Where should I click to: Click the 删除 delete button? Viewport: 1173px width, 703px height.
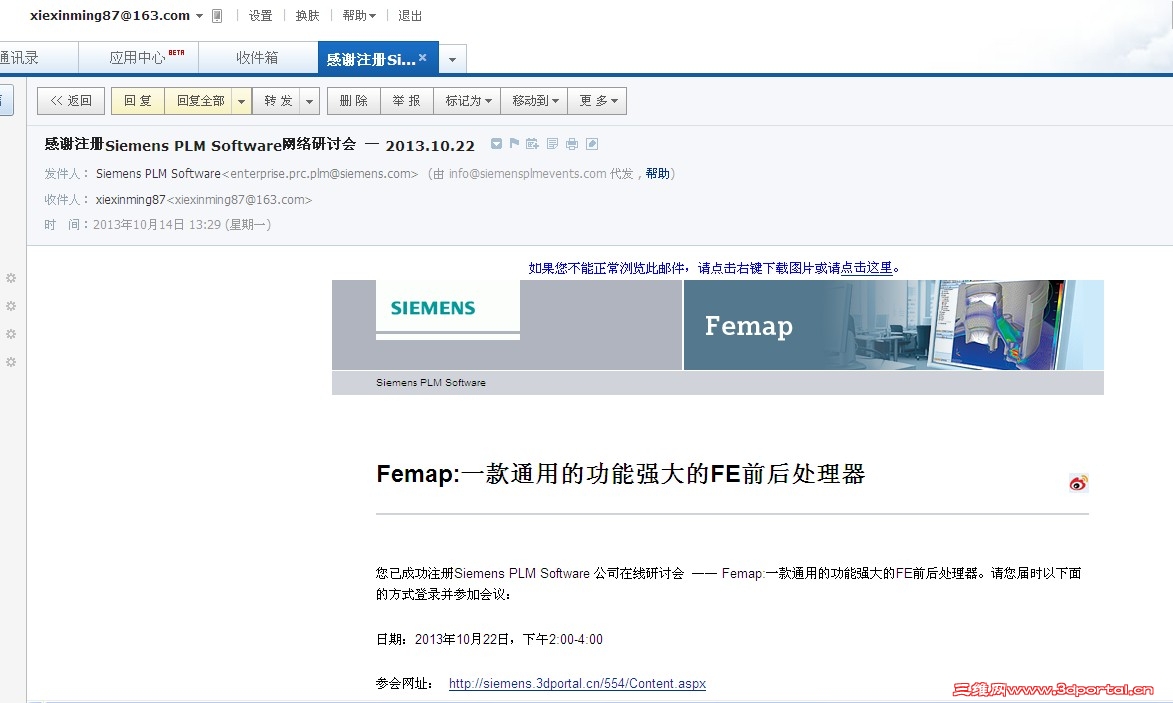click(x=354, y=101)
